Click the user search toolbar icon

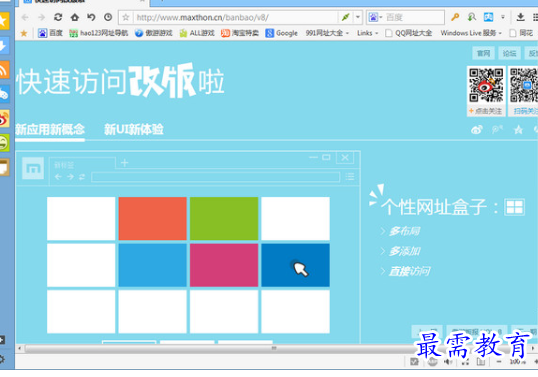click(472, 17)
